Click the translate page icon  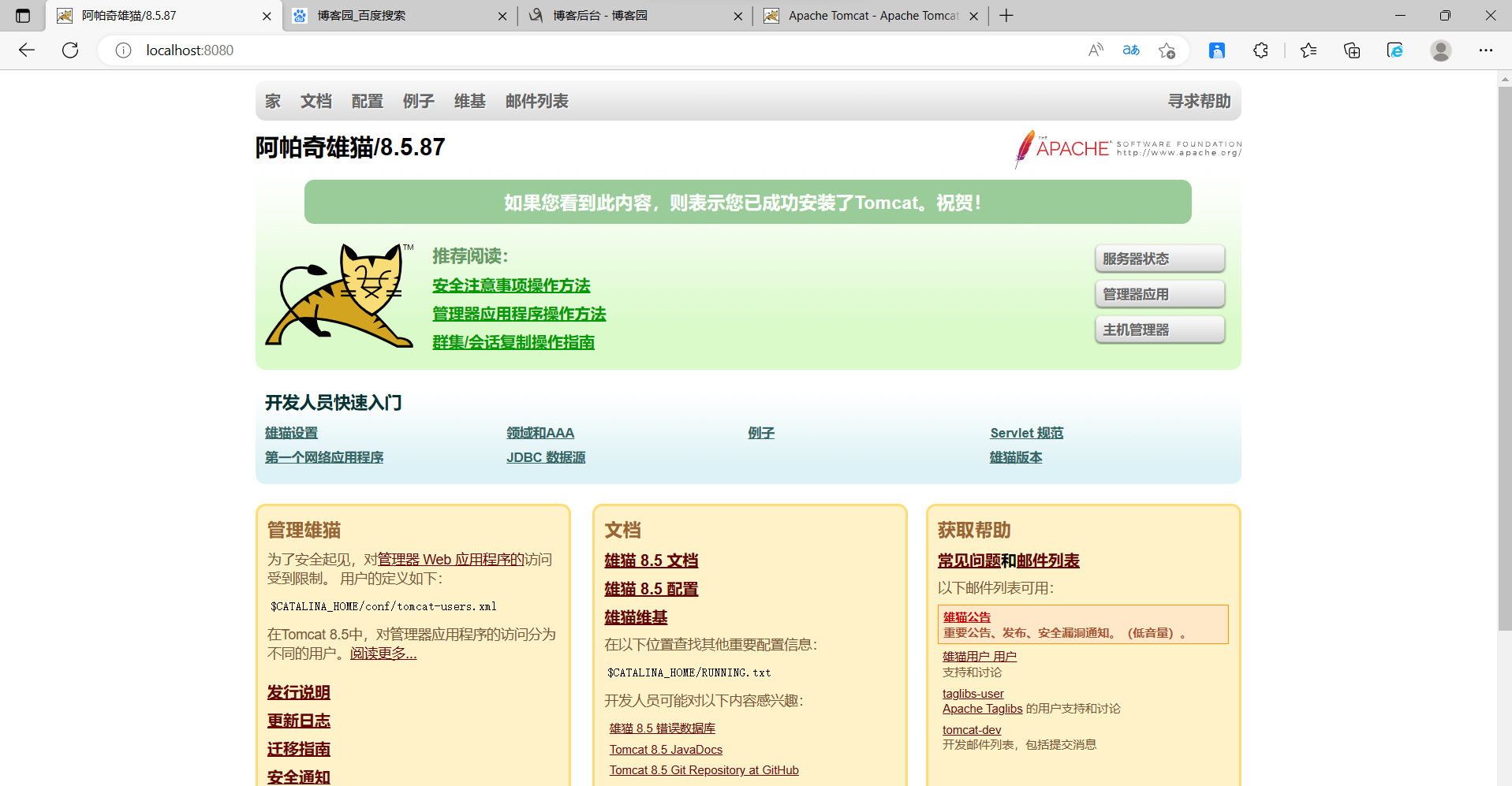click(x=1131, y=50)
